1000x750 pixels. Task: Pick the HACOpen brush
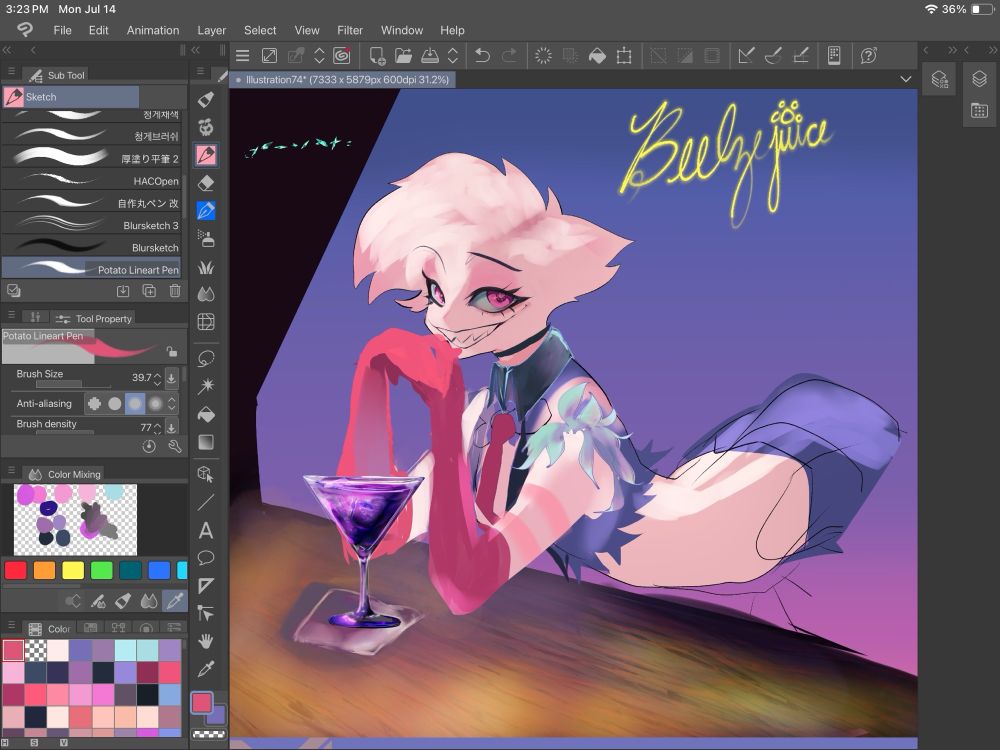tap(92, 181)
